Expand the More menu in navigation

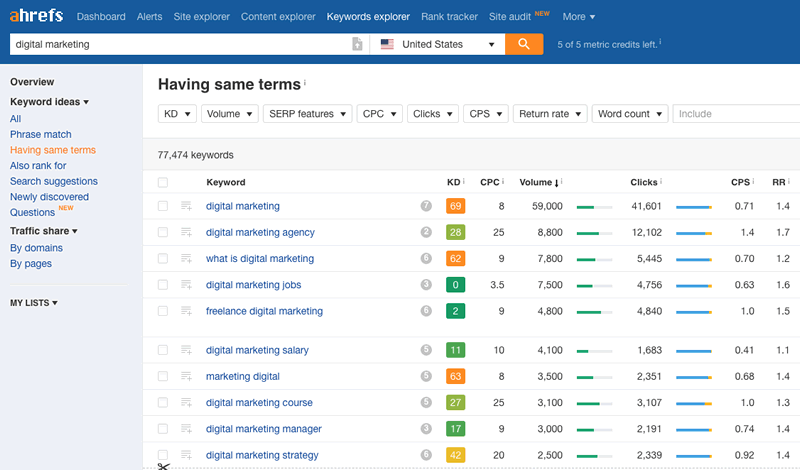(x=579, y=17)
